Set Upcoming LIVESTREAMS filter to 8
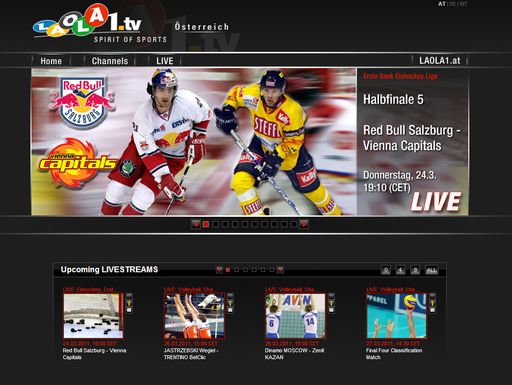The image size is (512, 385). 416,270
